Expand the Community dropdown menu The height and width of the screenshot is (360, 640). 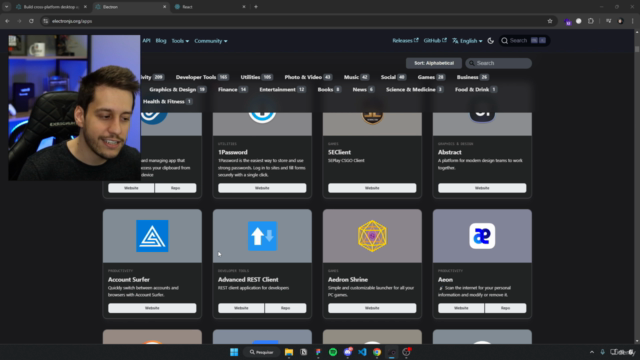(211, 41)
